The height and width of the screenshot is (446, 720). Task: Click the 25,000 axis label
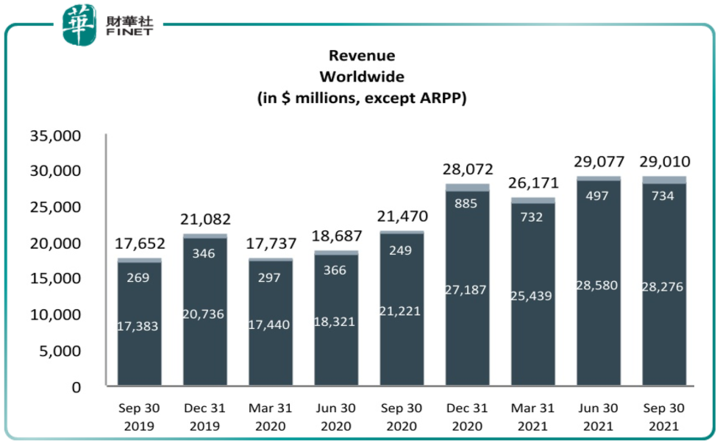(x=55, y=207)
